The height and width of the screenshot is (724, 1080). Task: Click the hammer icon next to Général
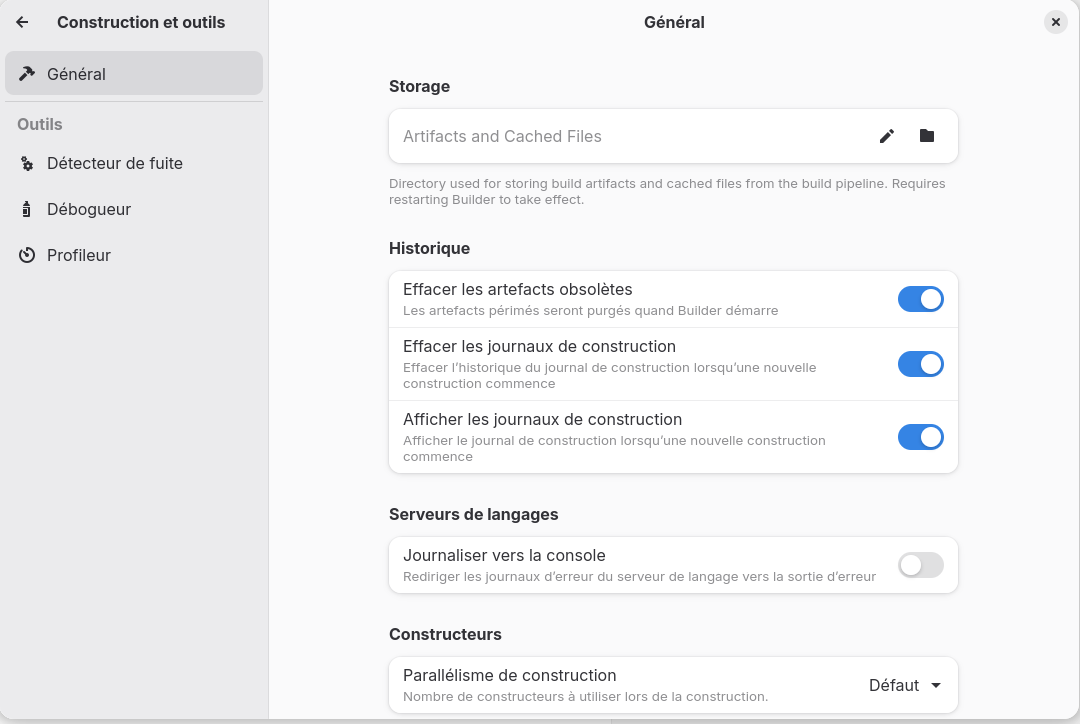[27, 73]
